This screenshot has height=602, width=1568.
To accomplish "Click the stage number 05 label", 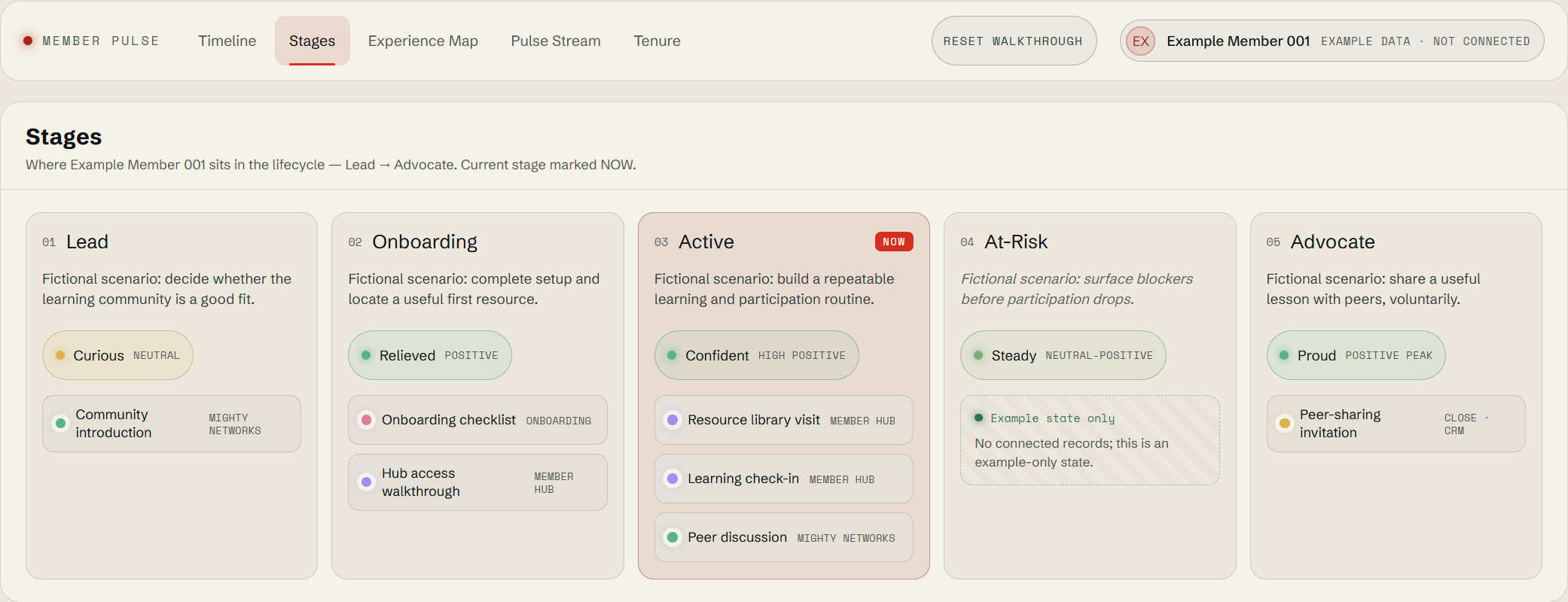I will pos(1274,242).
